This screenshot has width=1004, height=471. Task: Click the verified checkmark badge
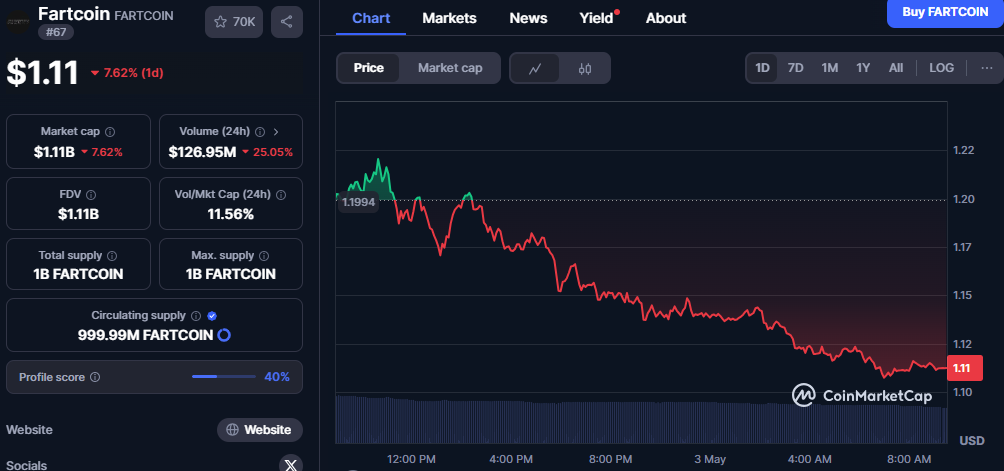pyautogui.click(x=212, y=315)
